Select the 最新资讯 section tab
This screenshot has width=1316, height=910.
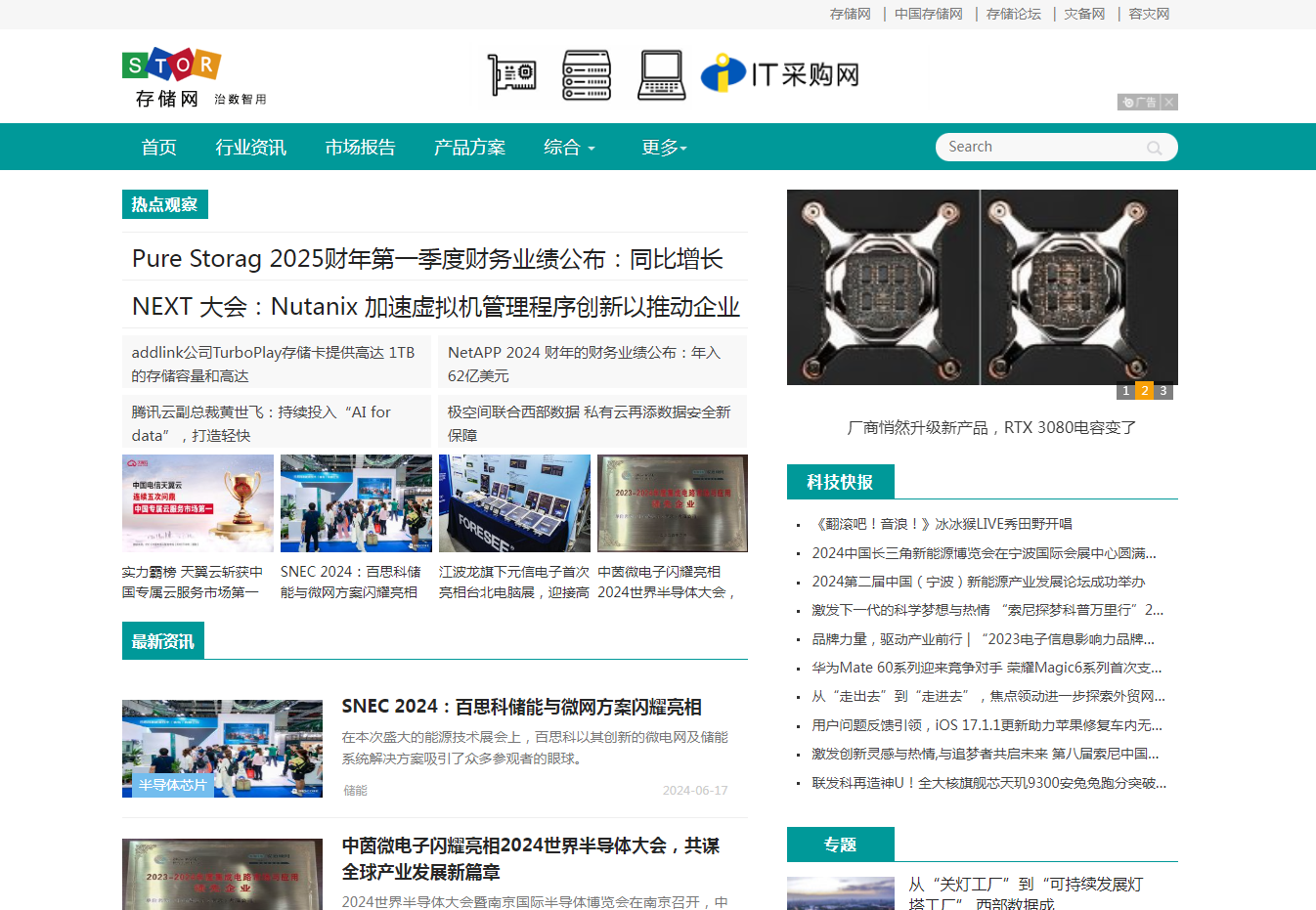[163, 641]
